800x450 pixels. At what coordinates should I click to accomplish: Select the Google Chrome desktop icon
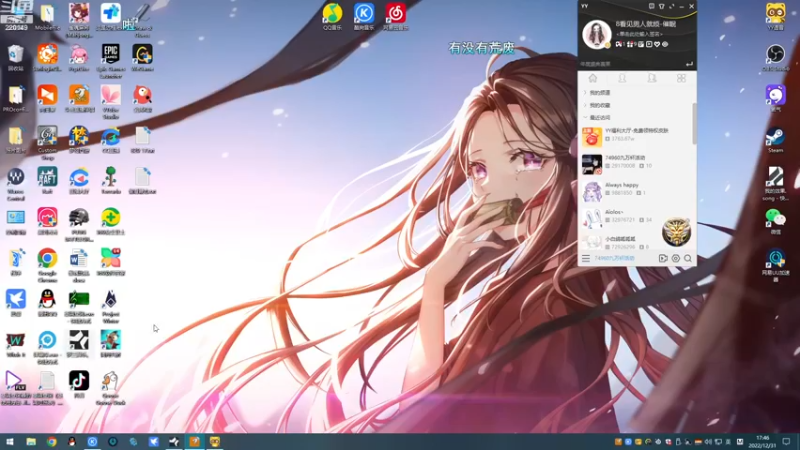[47, 266]
